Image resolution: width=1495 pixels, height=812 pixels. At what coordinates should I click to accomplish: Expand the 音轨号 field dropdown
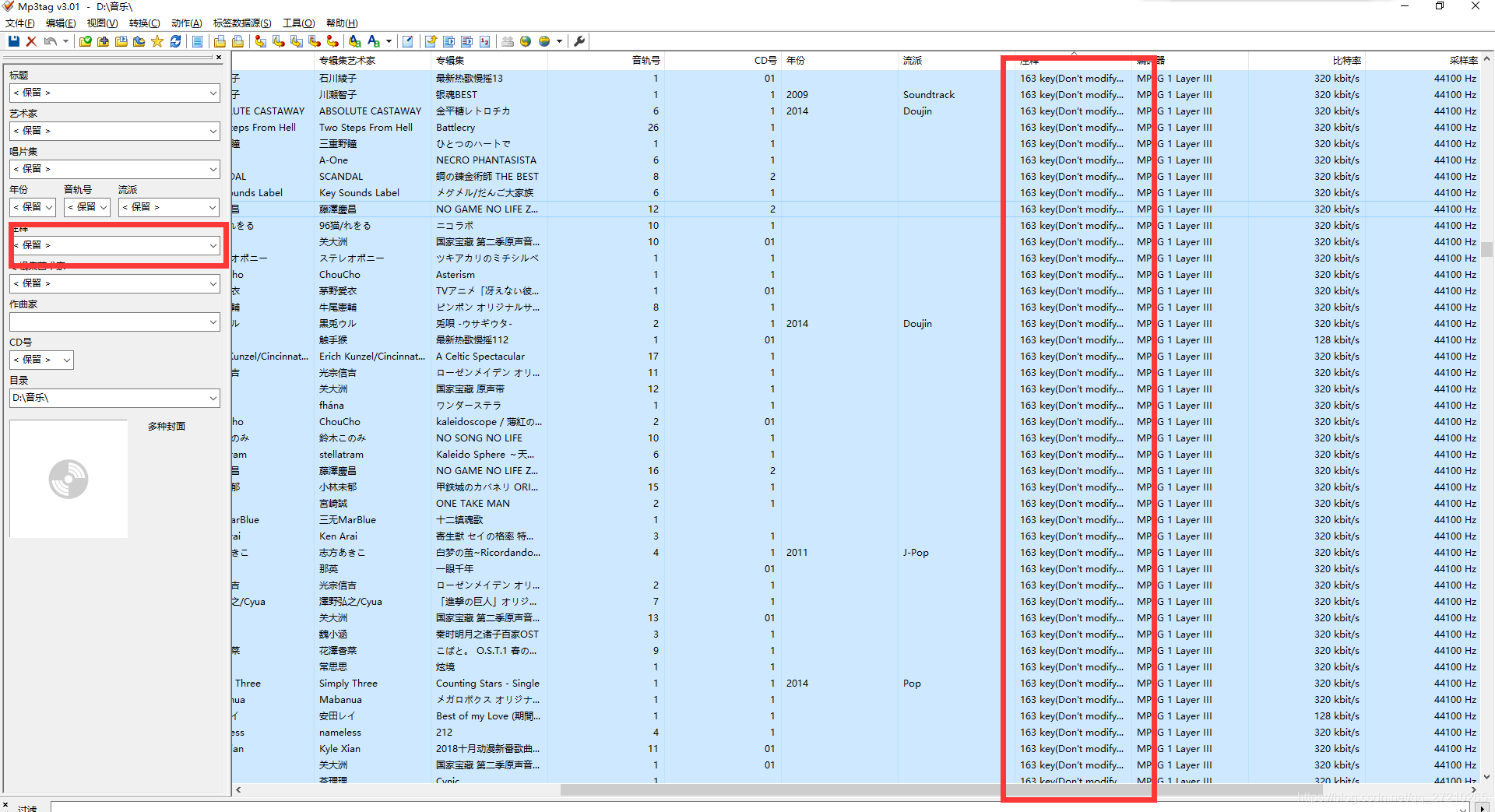tap(104, 207)
